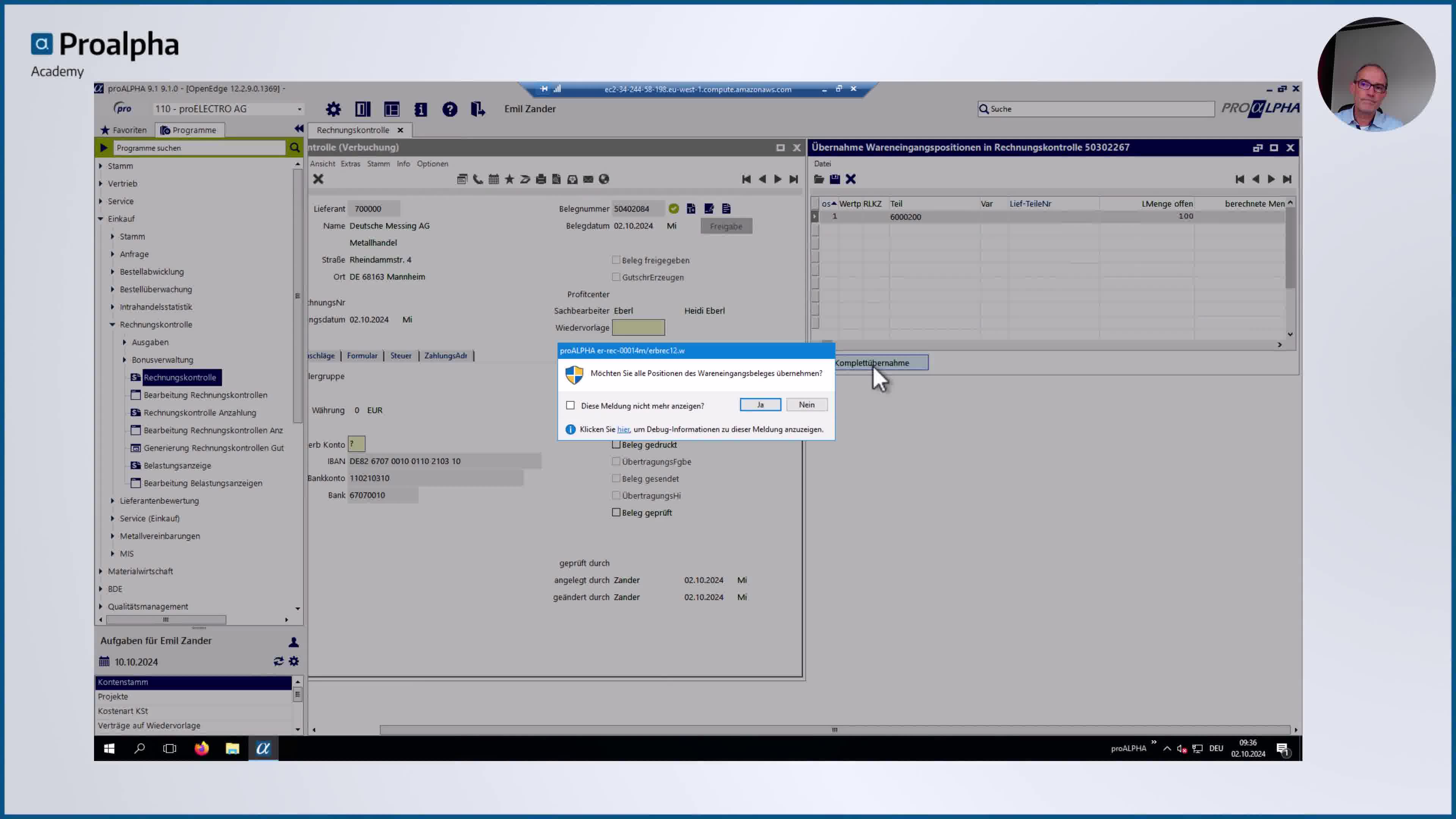Switch to the Favoriten tab

(124, 130)
